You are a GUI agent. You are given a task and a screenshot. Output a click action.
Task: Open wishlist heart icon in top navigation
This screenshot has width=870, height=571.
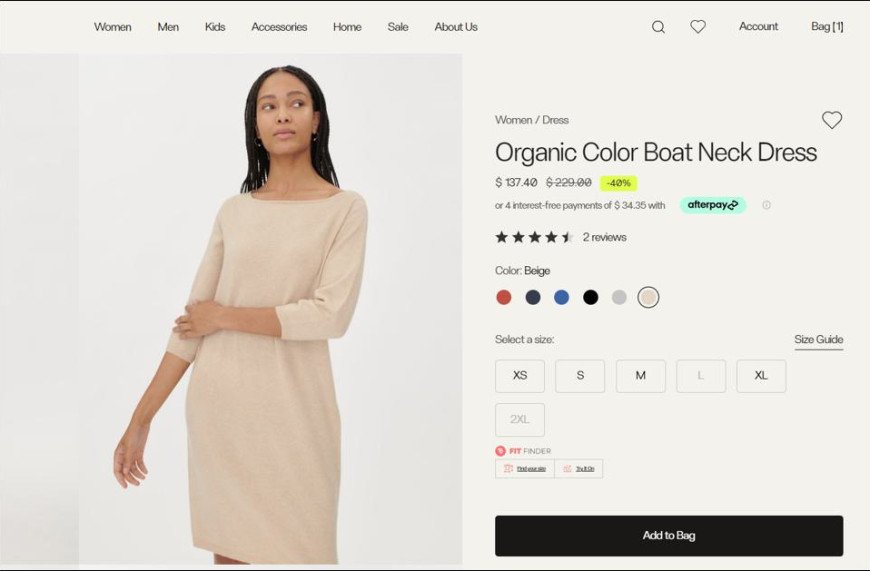(x=698, y=26)
